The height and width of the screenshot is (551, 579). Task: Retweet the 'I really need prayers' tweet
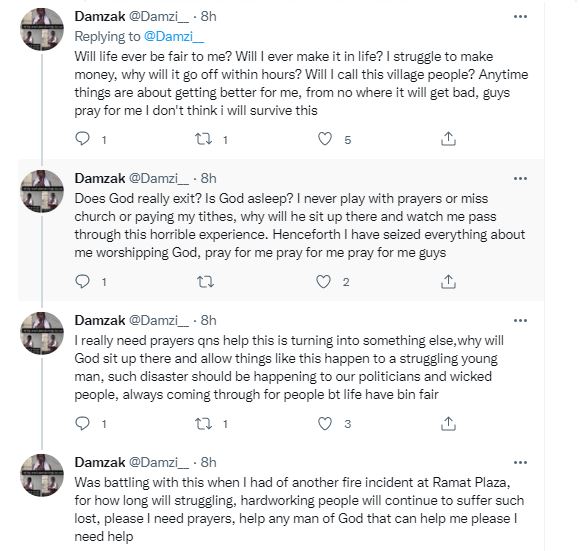click(203, 423)
